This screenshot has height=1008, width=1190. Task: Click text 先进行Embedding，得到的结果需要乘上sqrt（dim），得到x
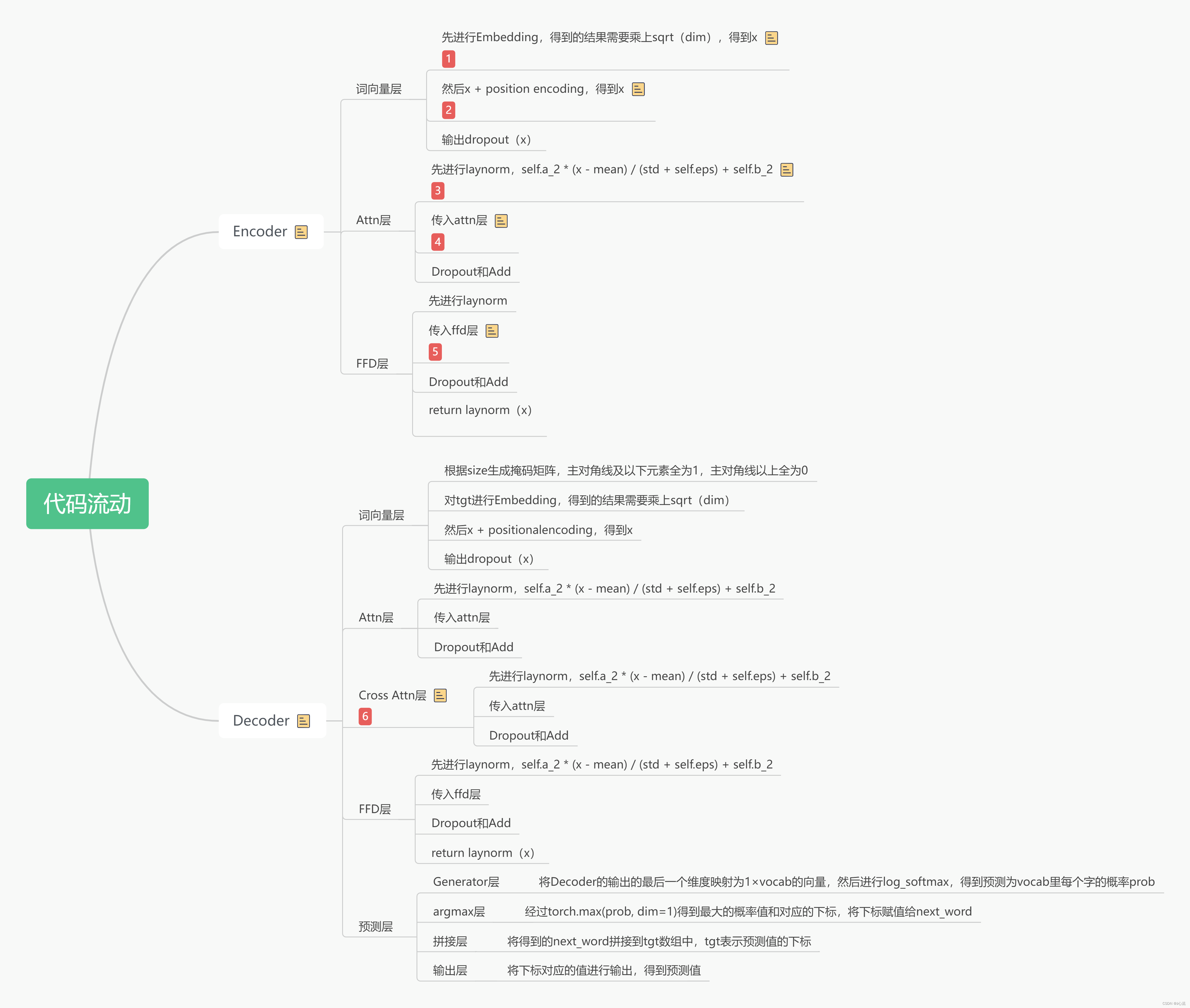click(x=599, y=37)
